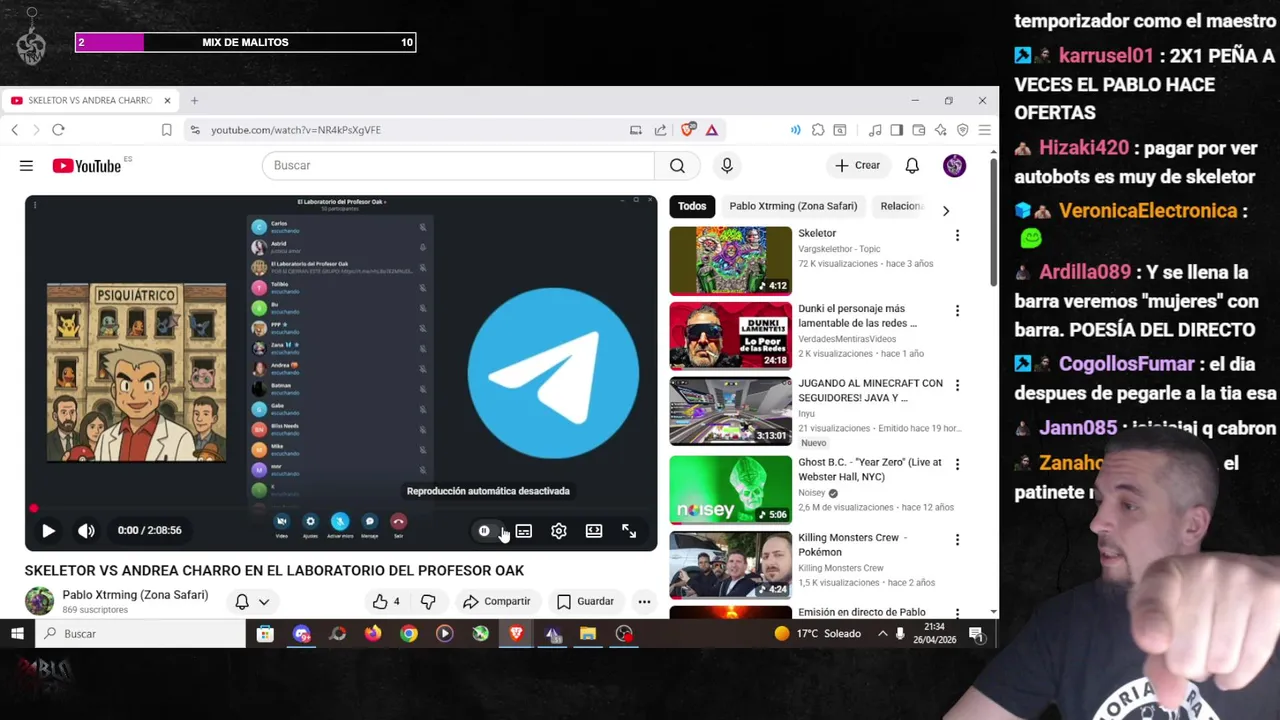Start voice search with the microphone icon

tap(727, 166)
